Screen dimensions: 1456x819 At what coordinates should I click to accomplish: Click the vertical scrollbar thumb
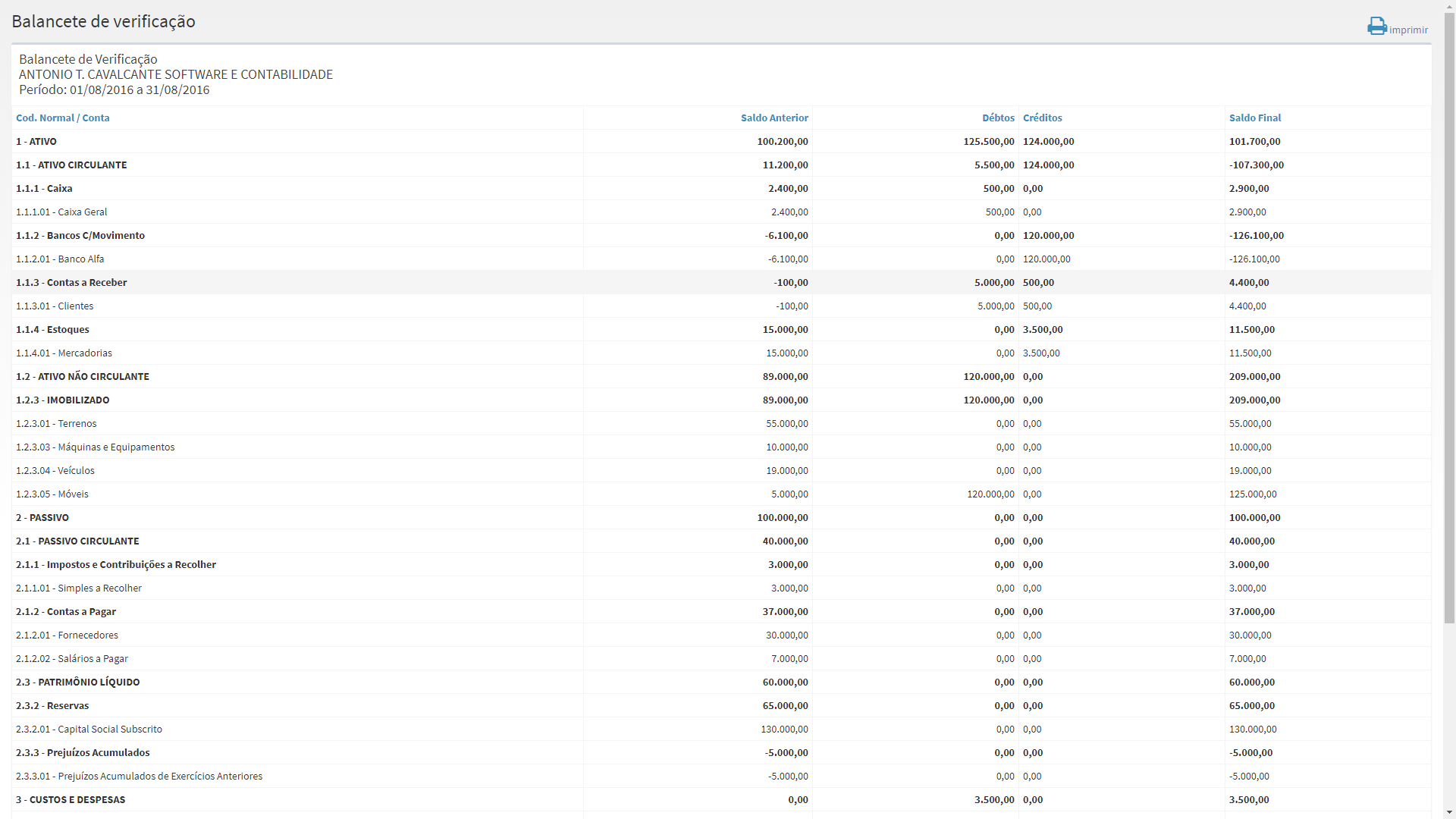click(1449, 318)
